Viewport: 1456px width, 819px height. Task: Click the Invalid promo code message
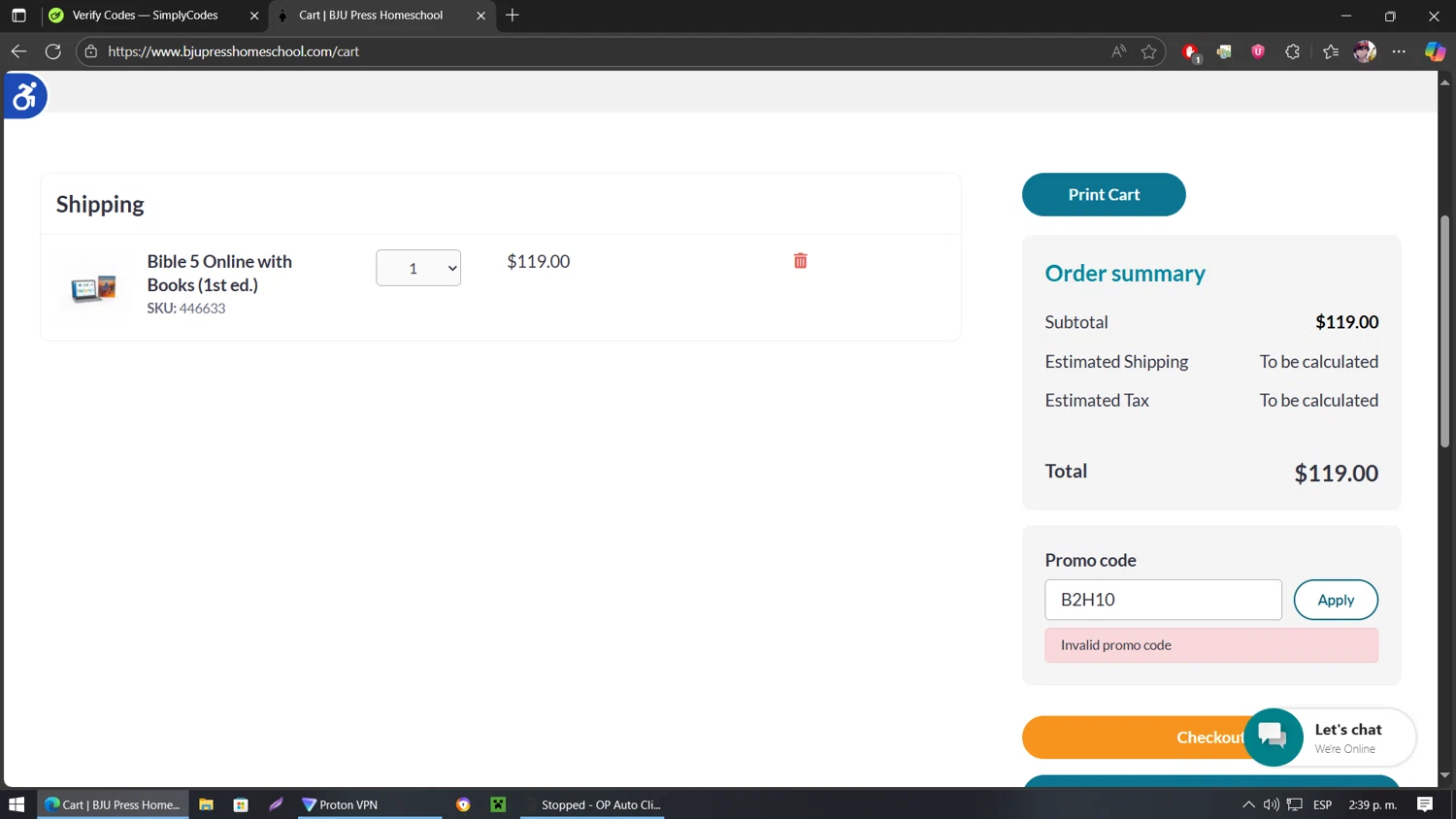coord(1211,645)
